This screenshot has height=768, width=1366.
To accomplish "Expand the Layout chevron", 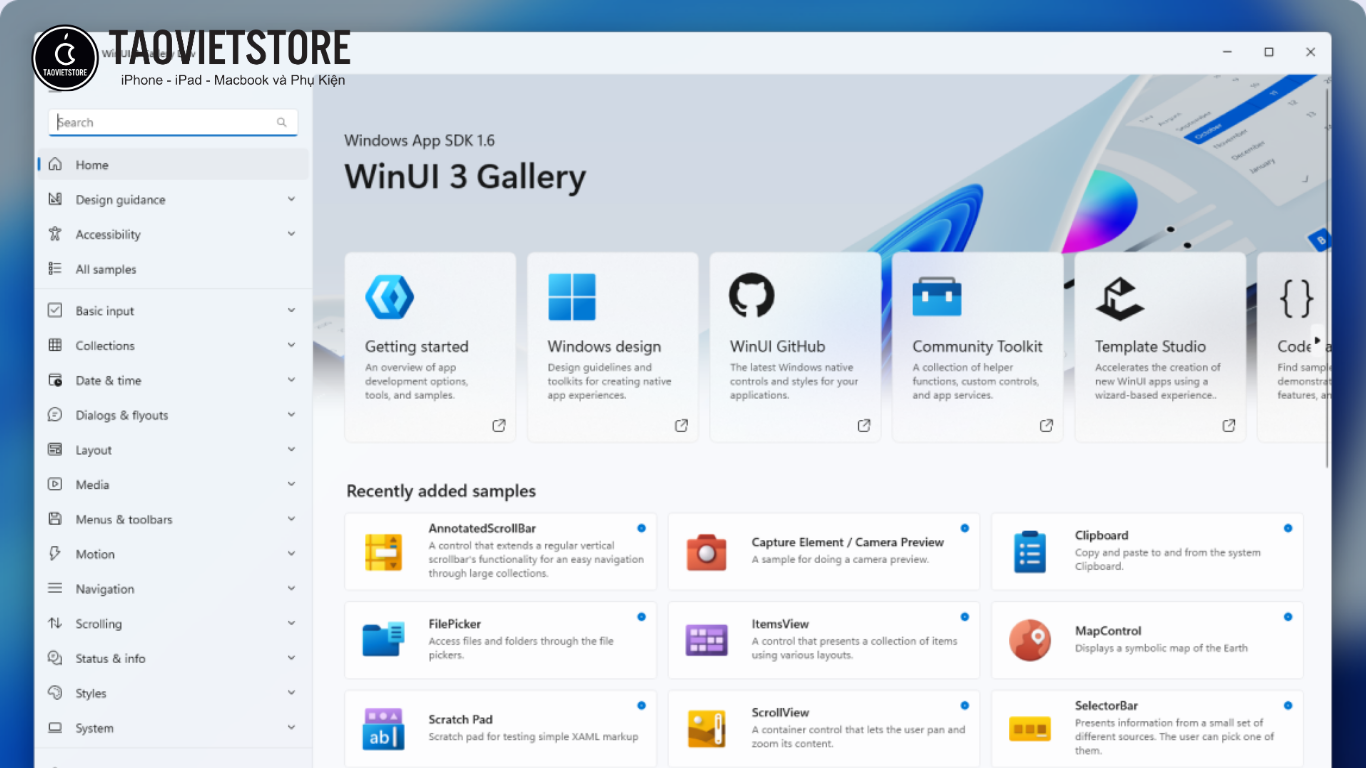I will coord(291,450).
